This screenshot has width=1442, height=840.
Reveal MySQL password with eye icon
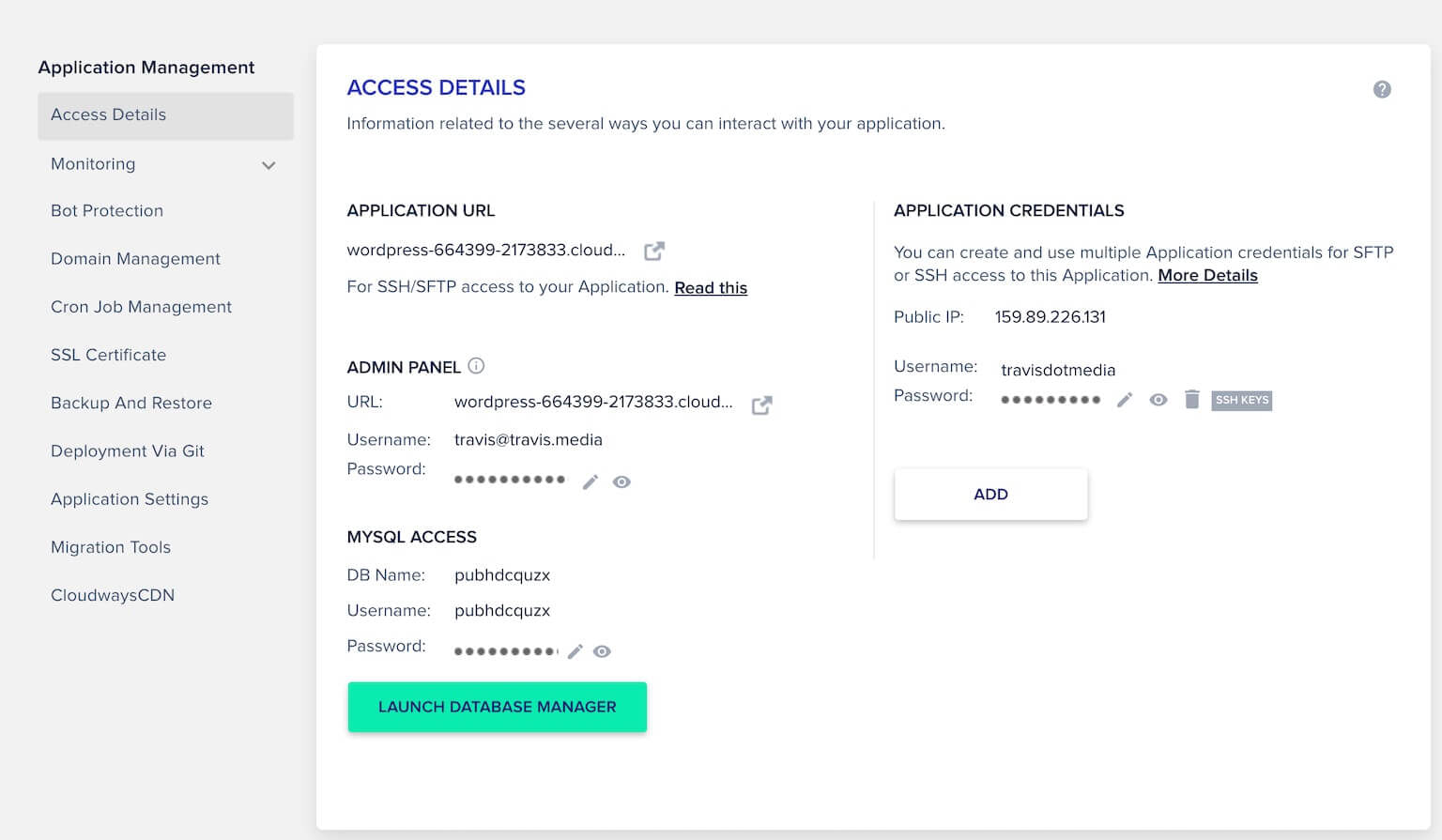pyautogui.click(x=603, y=651)
